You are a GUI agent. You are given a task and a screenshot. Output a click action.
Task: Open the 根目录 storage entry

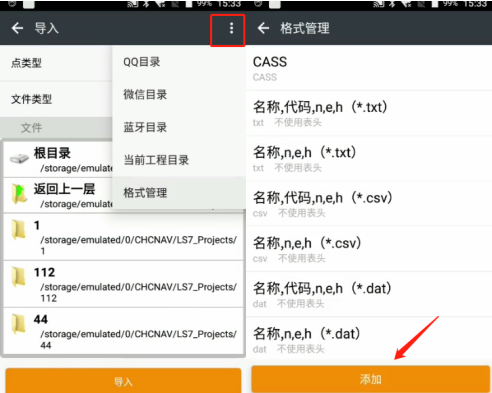(58, 159)
